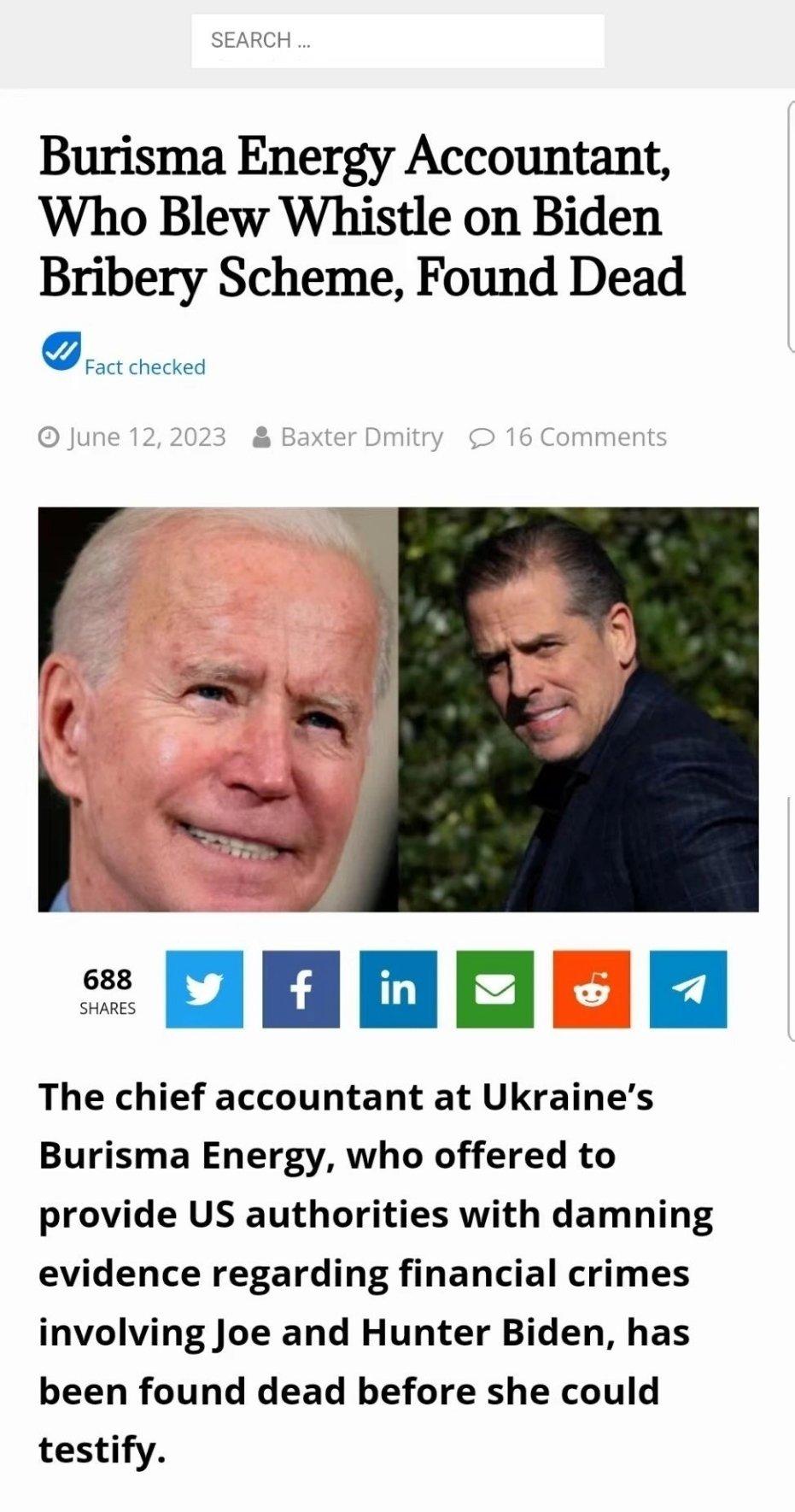
Task: Open author Baxter Dmitry's page
Action: point(362,437)
